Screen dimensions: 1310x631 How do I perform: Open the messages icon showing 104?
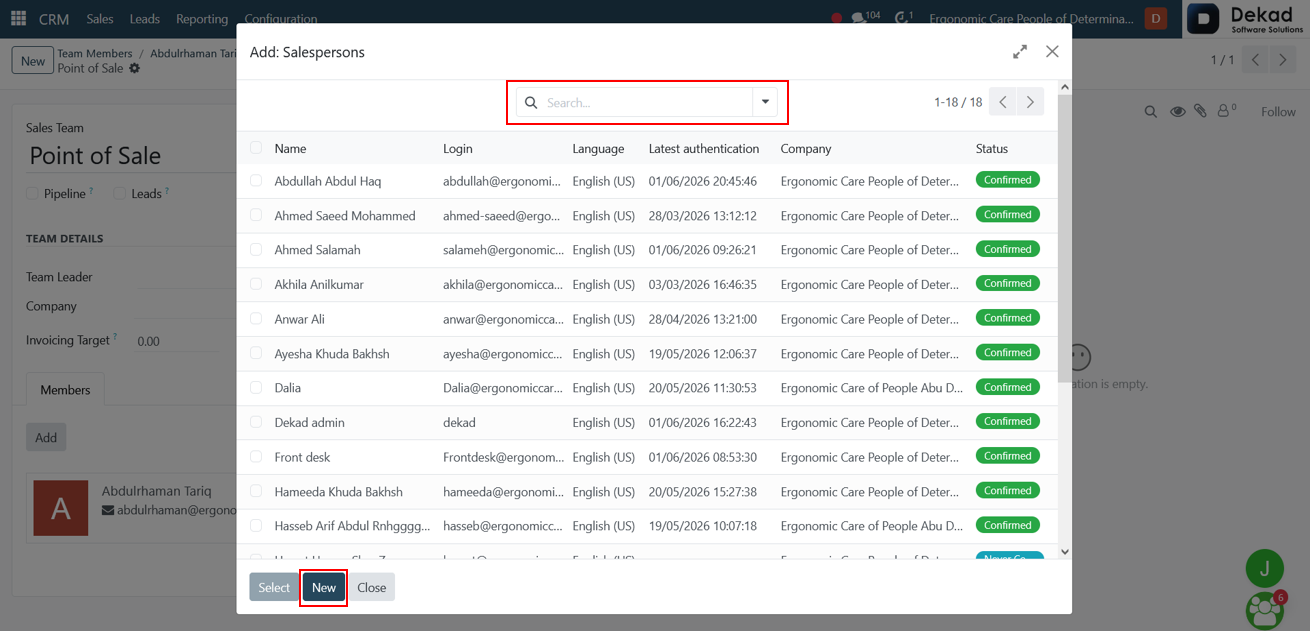tap(865, 18)
